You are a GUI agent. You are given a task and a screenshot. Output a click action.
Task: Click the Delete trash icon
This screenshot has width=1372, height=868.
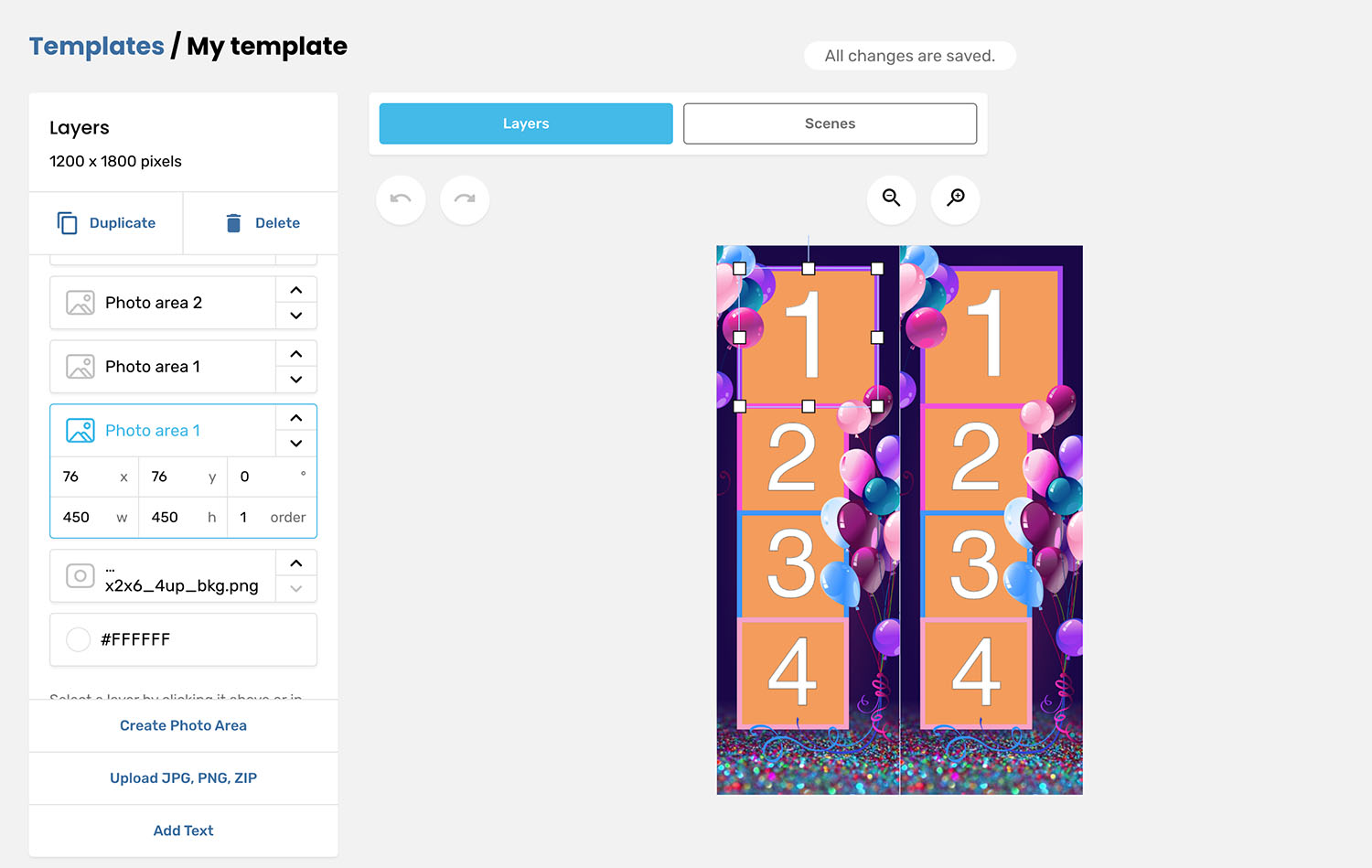[234, 223]
